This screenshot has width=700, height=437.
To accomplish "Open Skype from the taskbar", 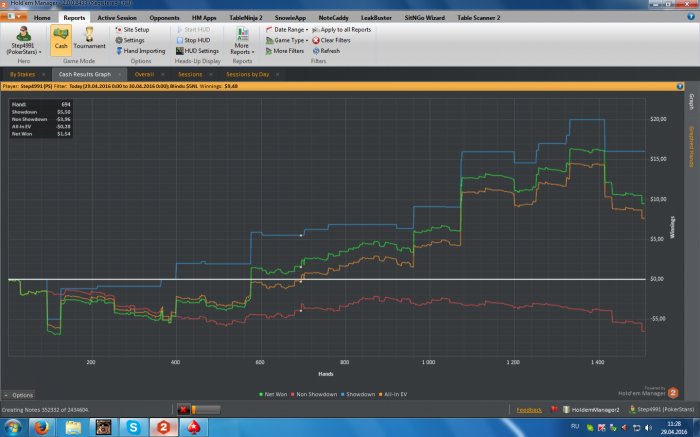I will [x=133, y=426].
